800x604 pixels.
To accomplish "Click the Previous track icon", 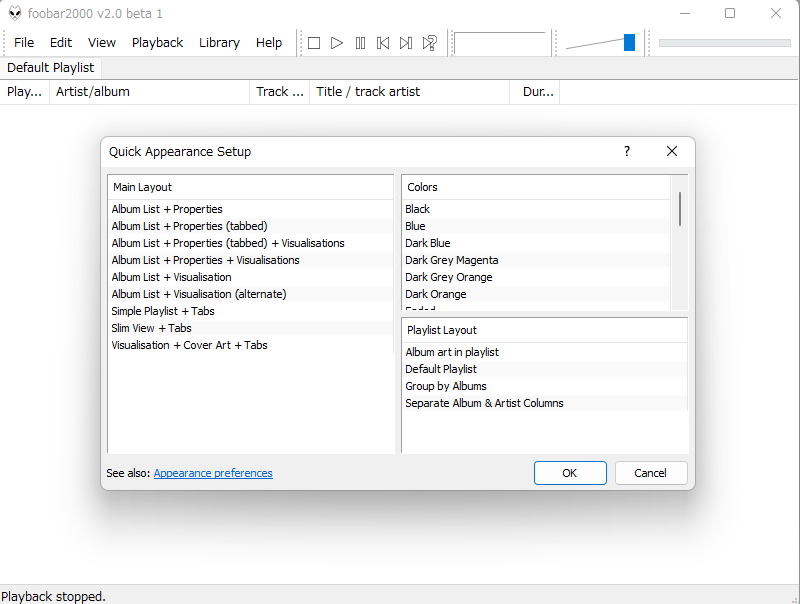I will click(383, 42).
